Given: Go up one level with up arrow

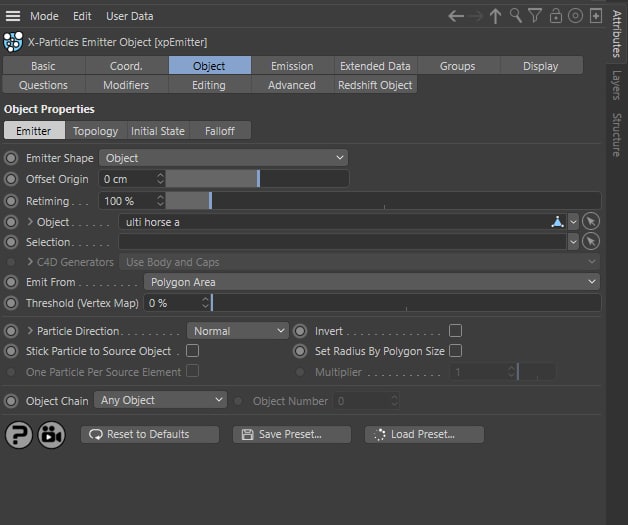Looking at the screenshot, I should coord(495,16).
